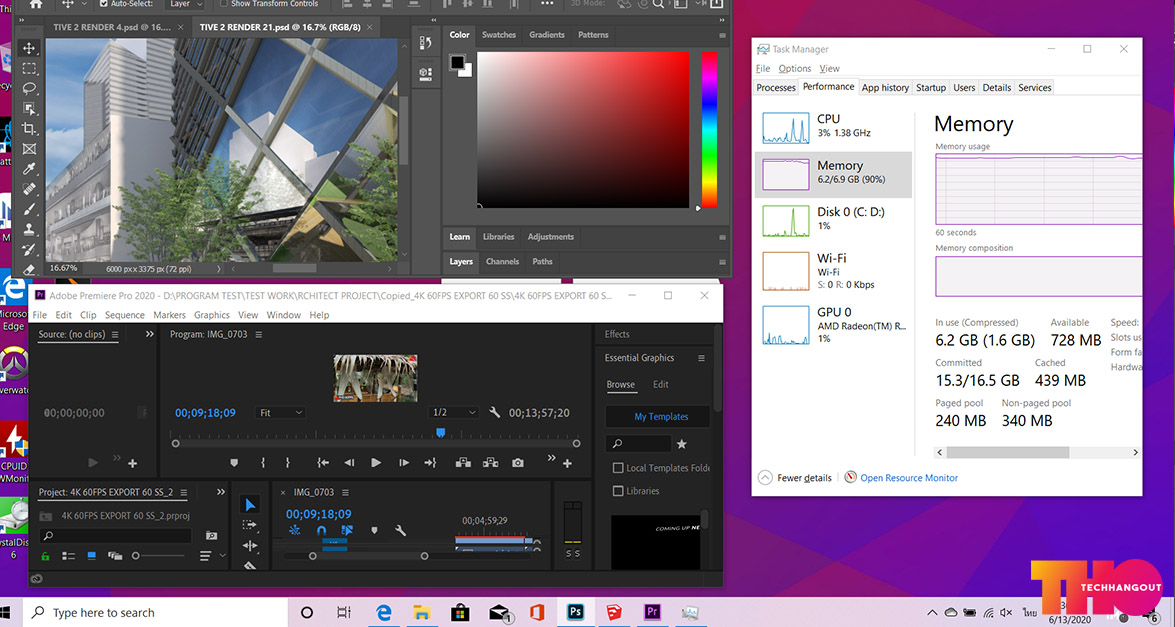This screenshot has width=1175, height=627.
Task: Toggle Snap magnet in the timeline
Action: 321,530
